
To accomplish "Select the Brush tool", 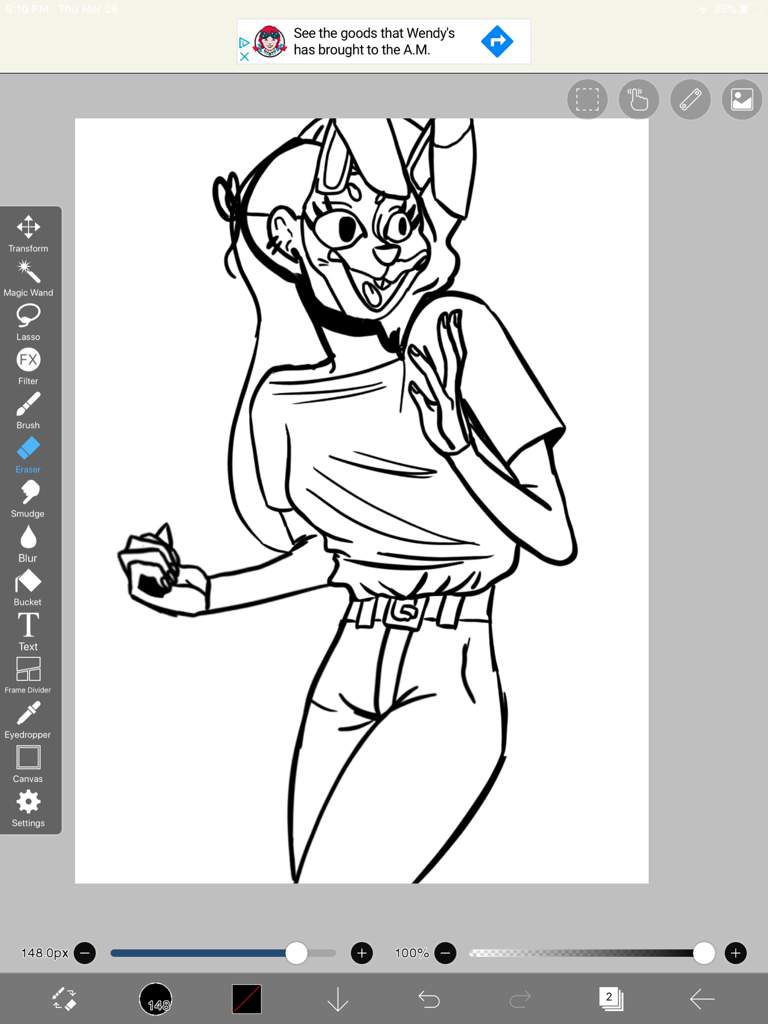I will click(28, 409).
